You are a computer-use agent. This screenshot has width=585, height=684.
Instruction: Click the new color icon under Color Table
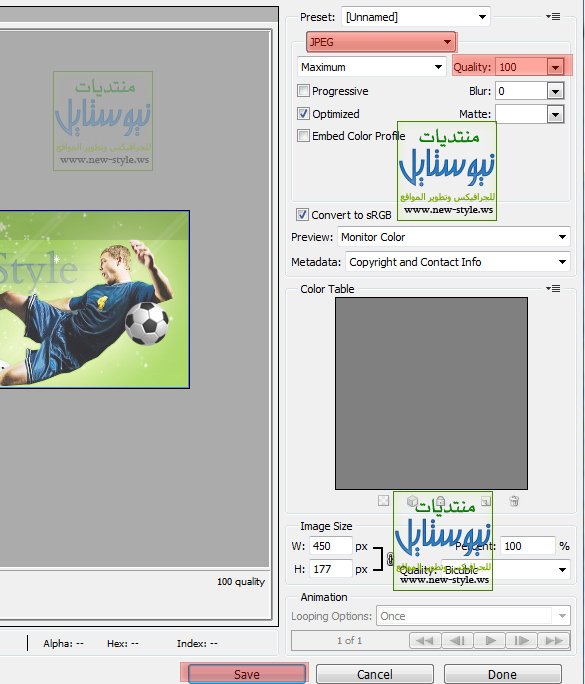click(x=486, y=501)
